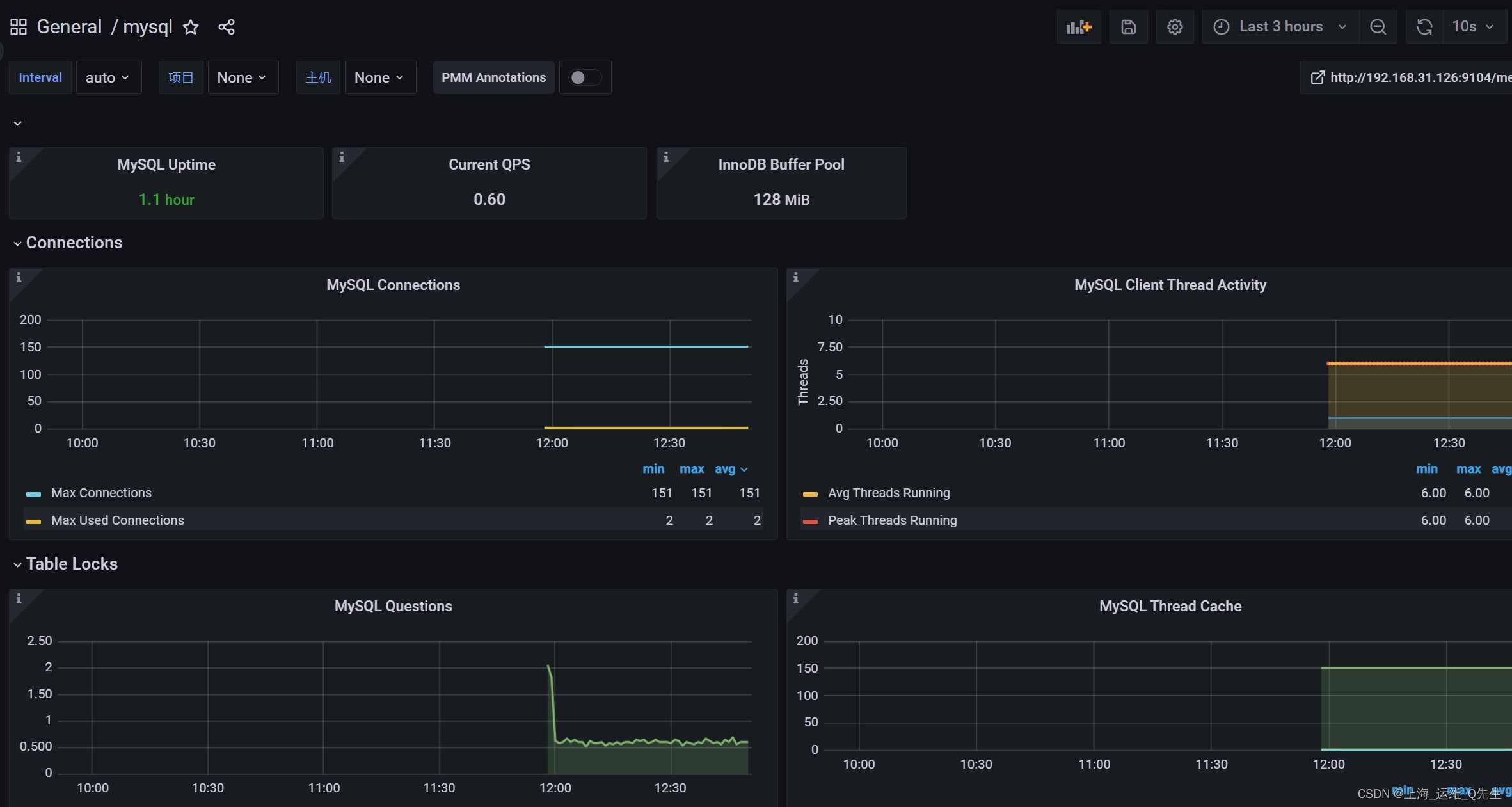1512x807 pixels.
Task: Toggle Max Used Connections series in legend
Action: click(118, 520)
